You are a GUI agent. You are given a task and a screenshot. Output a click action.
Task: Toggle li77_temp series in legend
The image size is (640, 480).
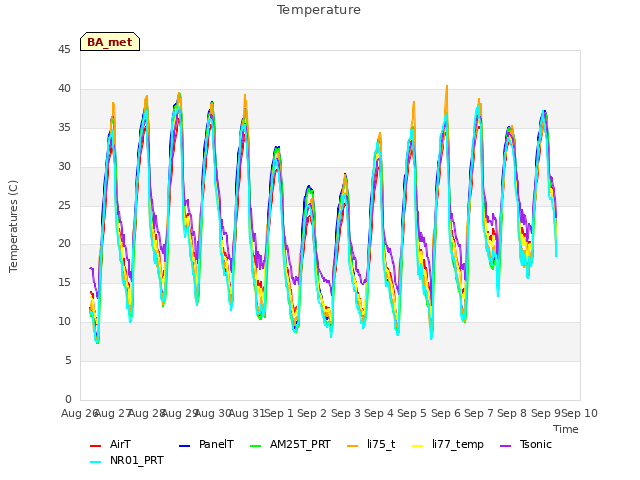coord(448,444)
